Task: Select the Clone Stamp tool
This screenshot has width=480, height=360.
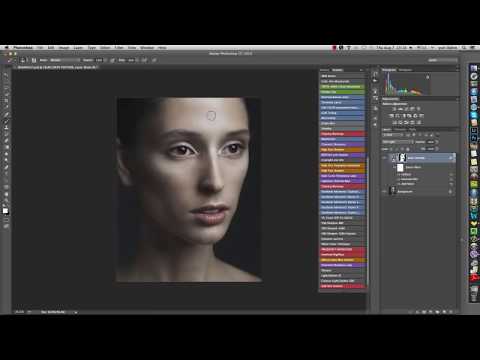Action: point(6,128)
